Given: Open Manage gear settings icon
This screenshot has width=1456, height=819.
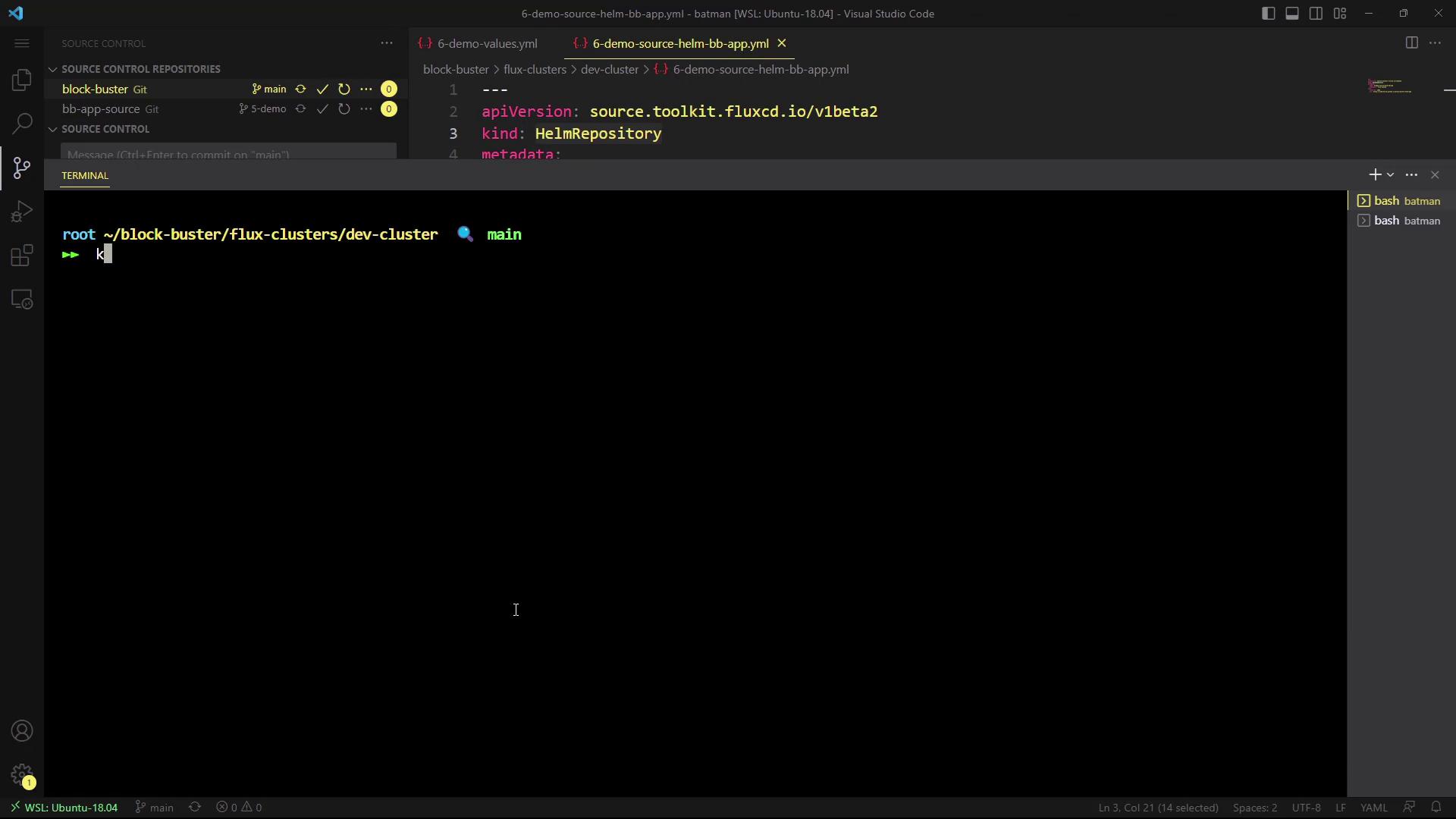Looking at the screenshot, I should 22,775.
